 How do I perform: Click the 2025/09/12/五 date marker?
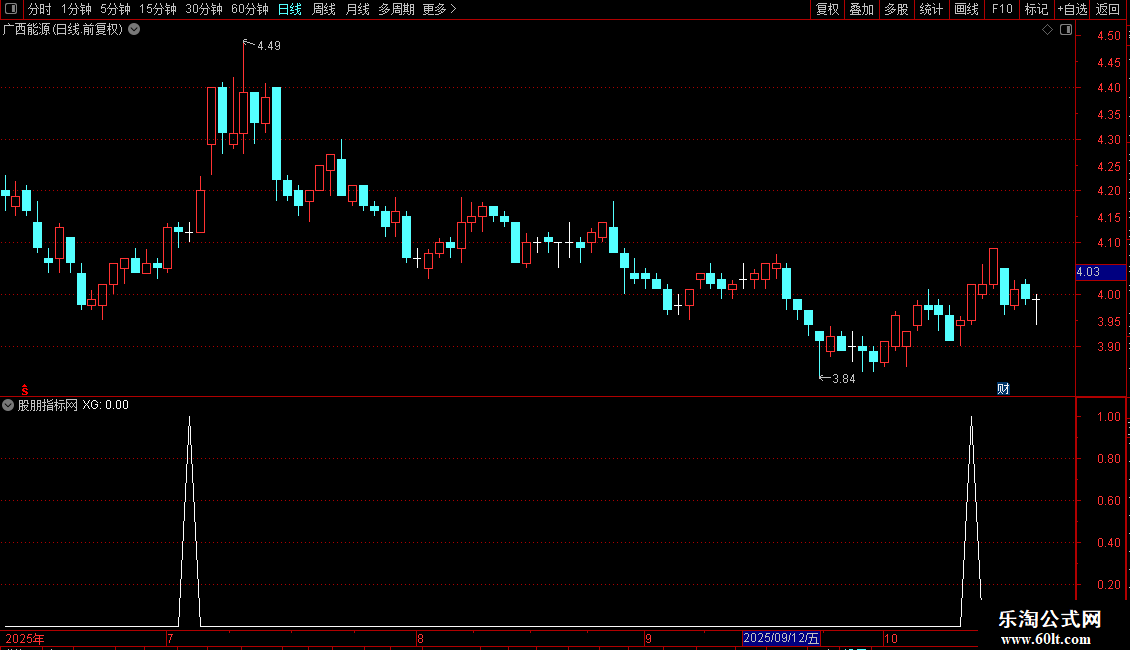pyautogui.click(x=781, y=638)
